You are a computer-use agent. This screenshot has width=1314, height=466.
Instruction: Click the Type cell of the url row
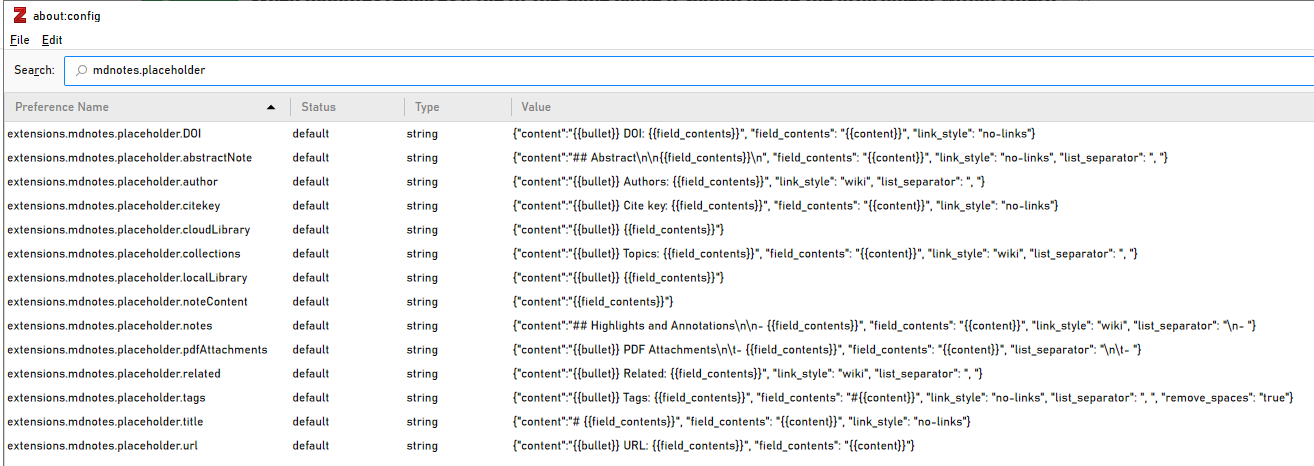coord(422,445)
